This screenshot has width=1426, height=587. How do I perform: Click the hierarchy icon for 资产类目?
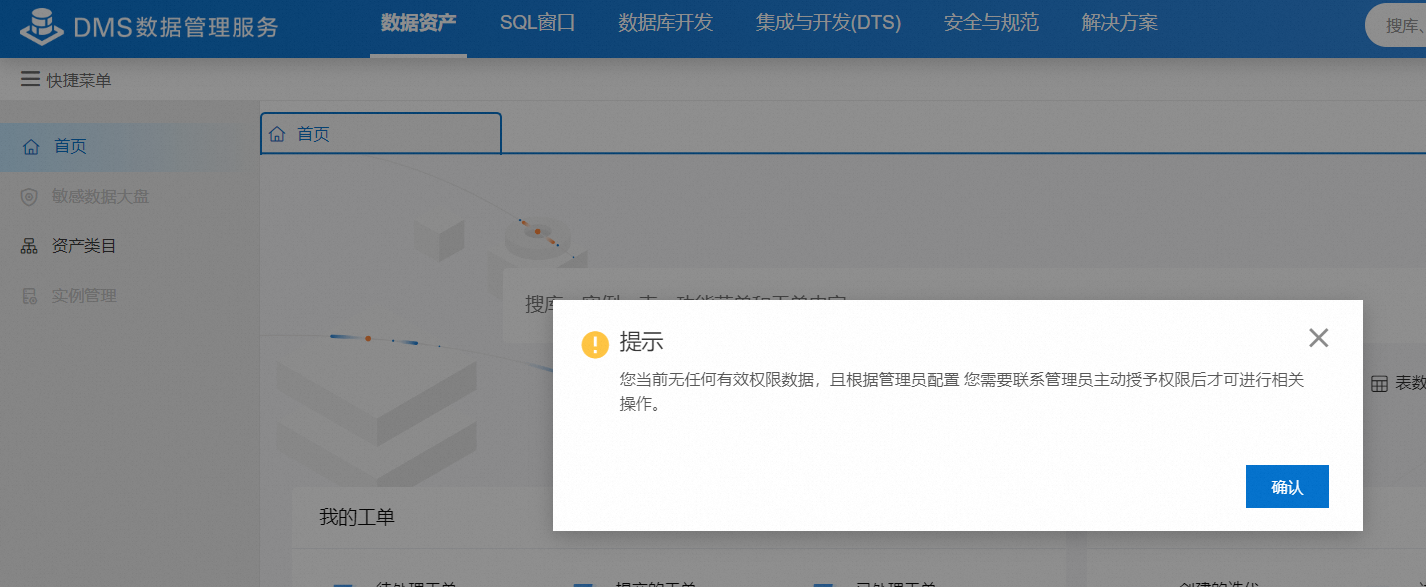[x=30, y=246]
